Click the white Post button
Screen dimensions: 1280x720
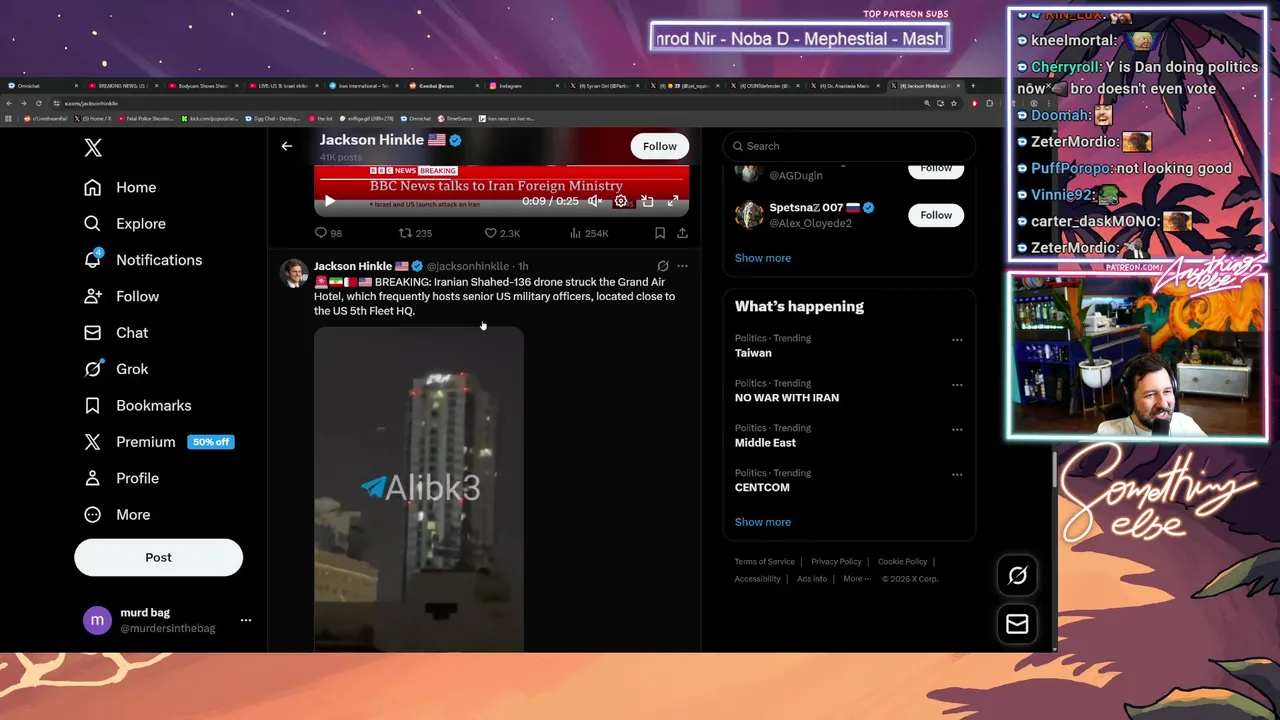point(158,557)
